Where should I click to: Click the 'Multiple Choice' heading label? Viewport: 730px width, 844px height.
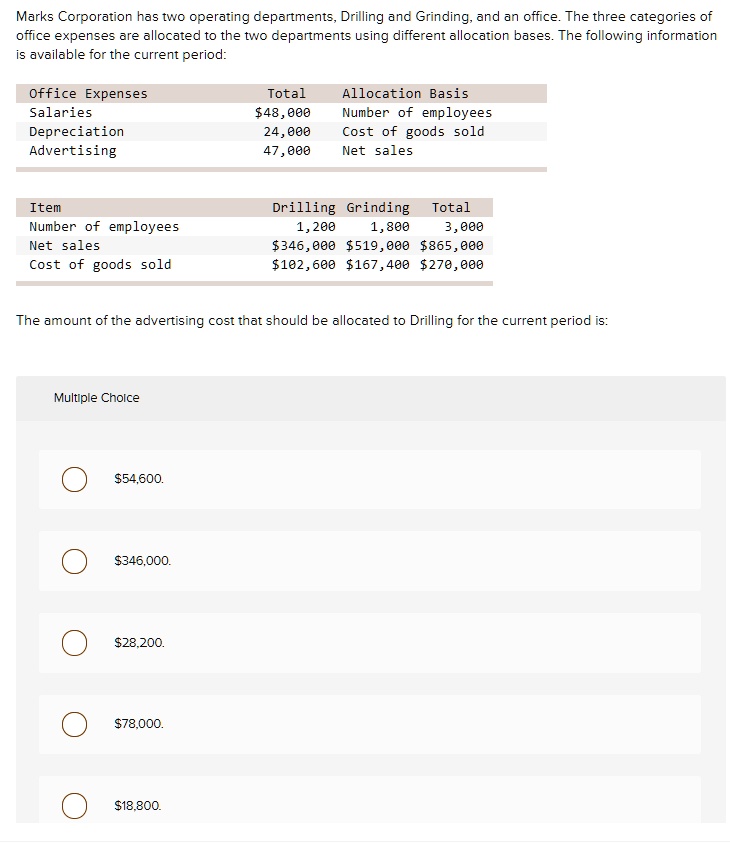(x=96, y=398)
